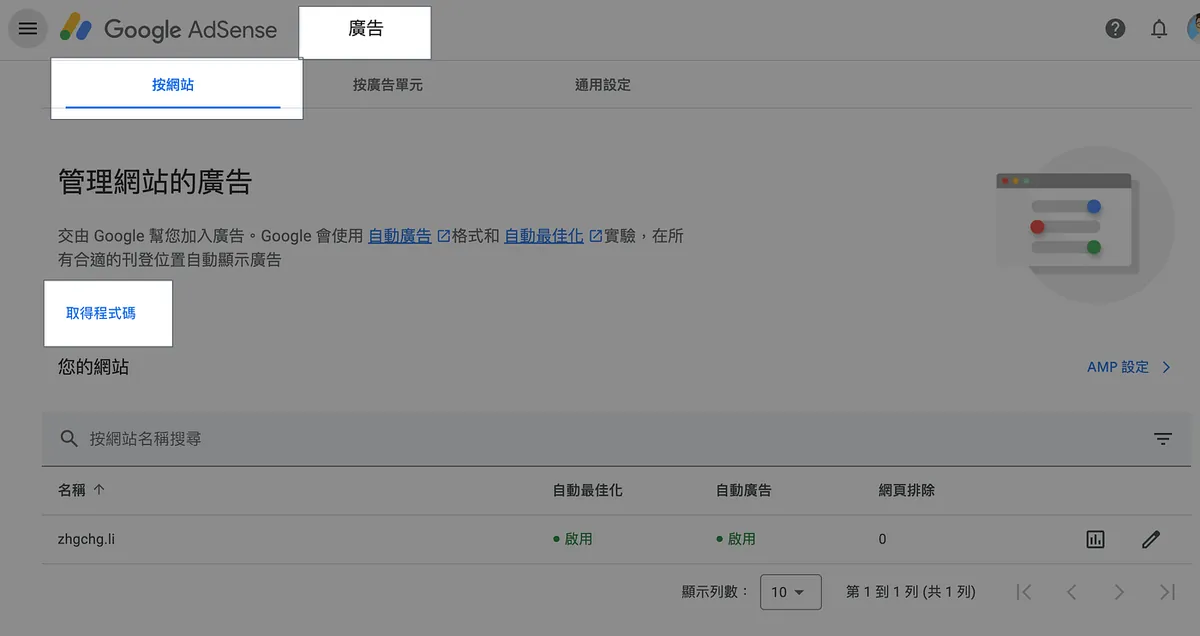Open the hamburger main menu
The image size is (1200, 636).
(x=28, y=29)
